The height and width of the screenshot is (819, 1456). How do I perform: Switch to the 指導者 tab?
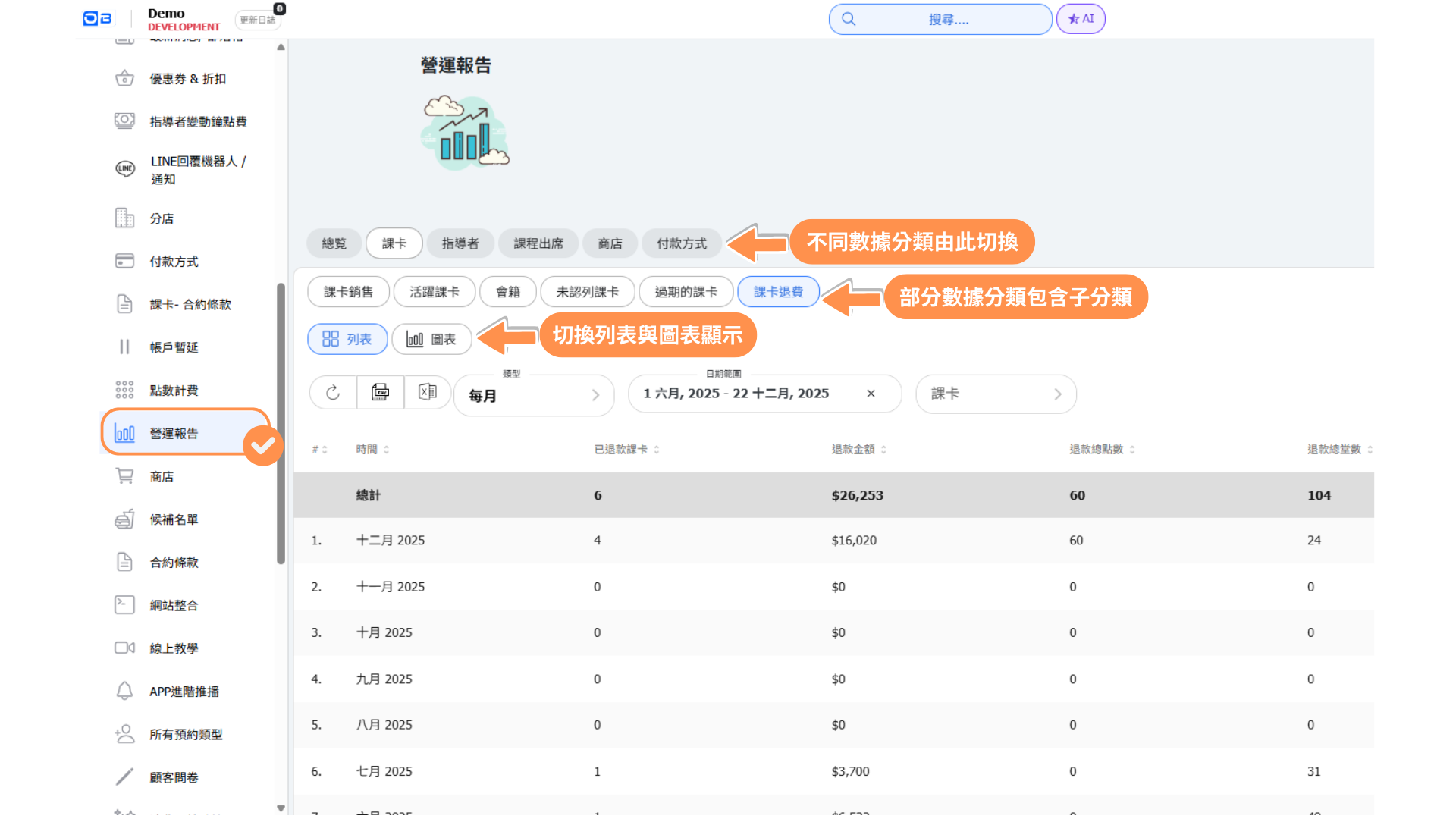(460, 243)
